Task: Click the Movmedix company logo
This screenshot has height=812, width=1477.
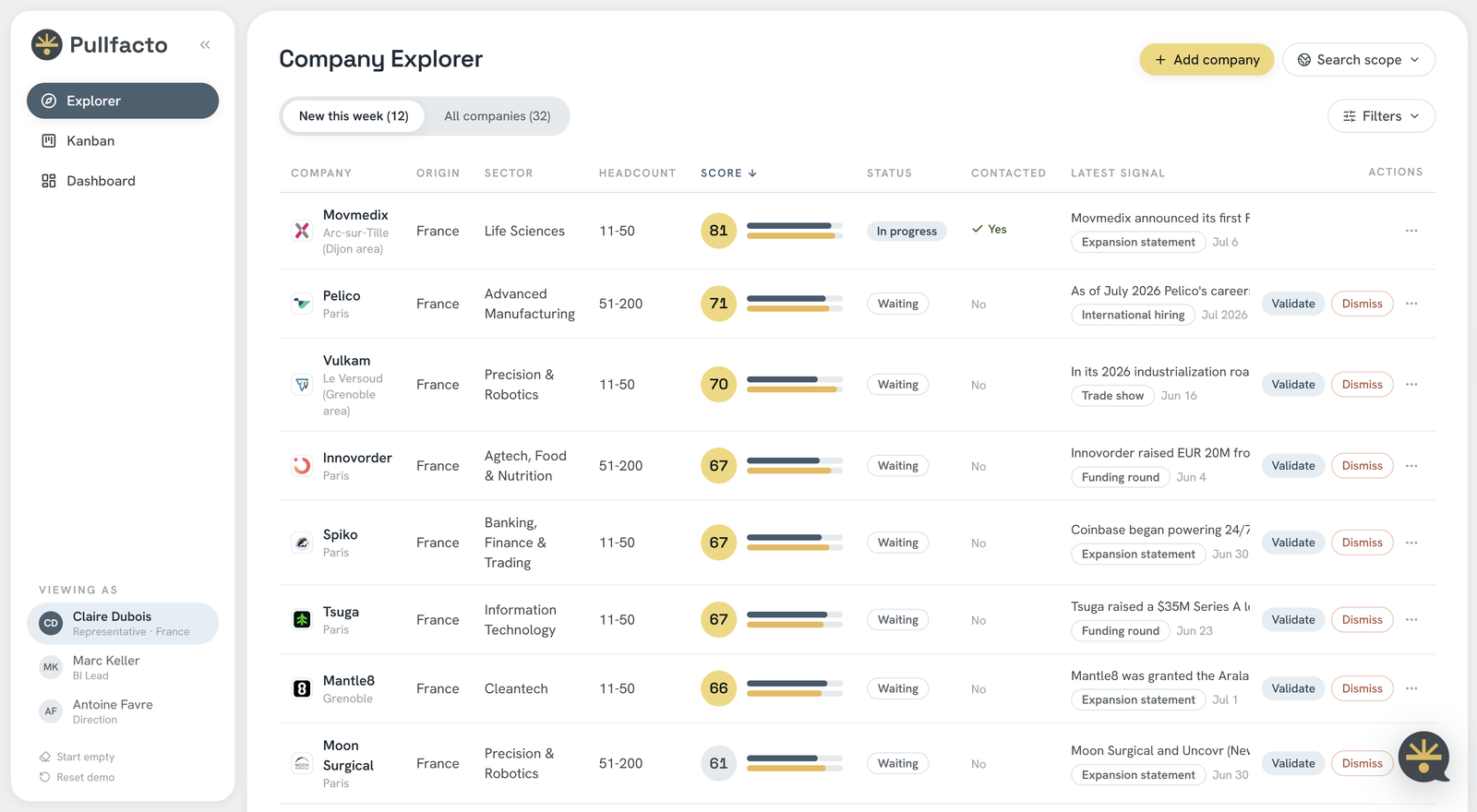Action: (x=302, y=231)
